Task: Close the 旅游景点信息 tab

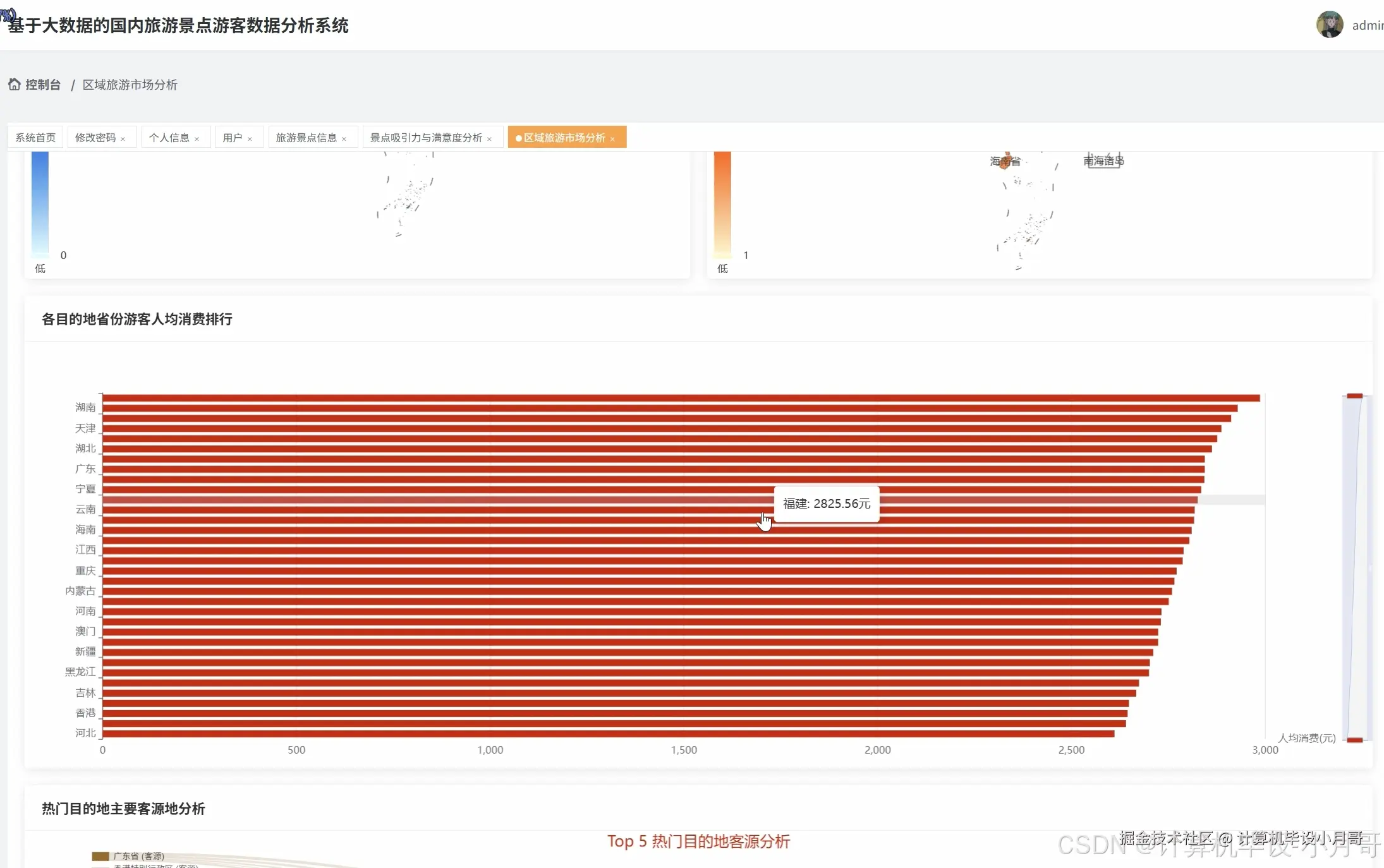Action: 344,139
